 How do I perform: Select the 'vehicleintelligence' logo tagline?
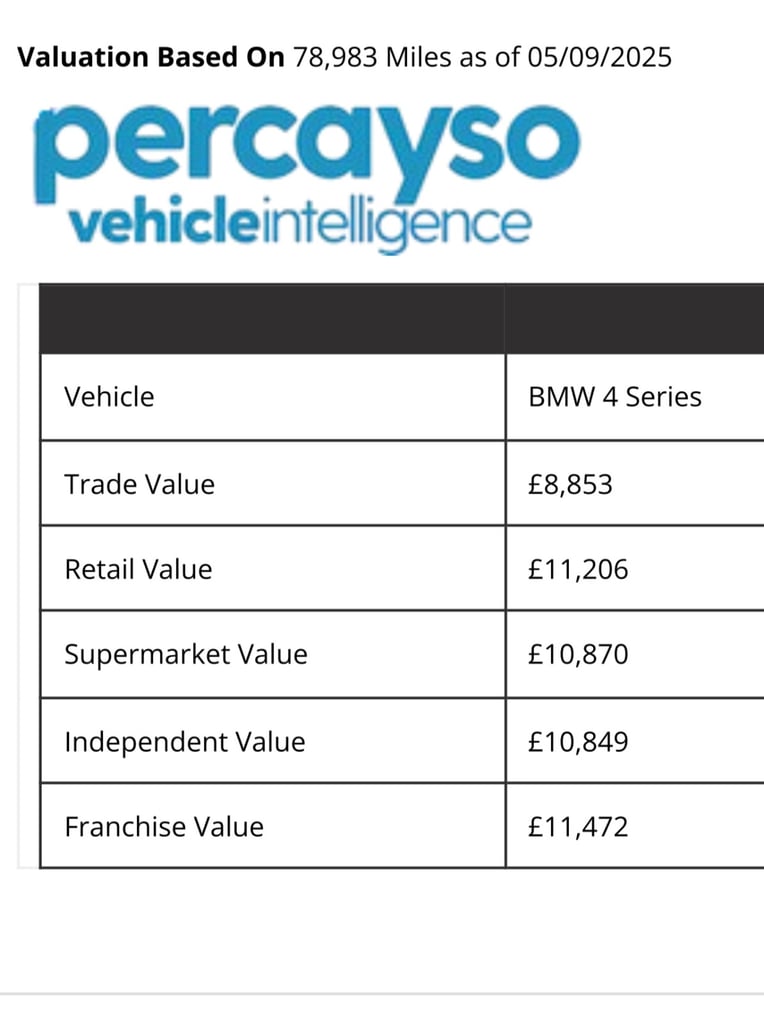coord(300,225)
